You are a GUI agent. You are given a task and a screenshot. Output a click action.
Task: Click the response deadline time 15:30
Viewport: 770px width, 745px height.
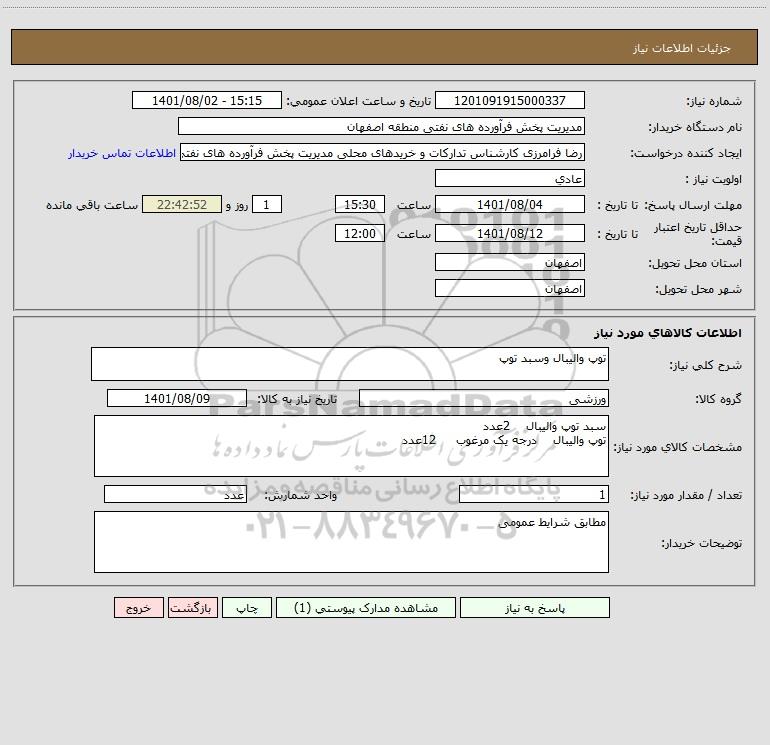coord(359,204)
